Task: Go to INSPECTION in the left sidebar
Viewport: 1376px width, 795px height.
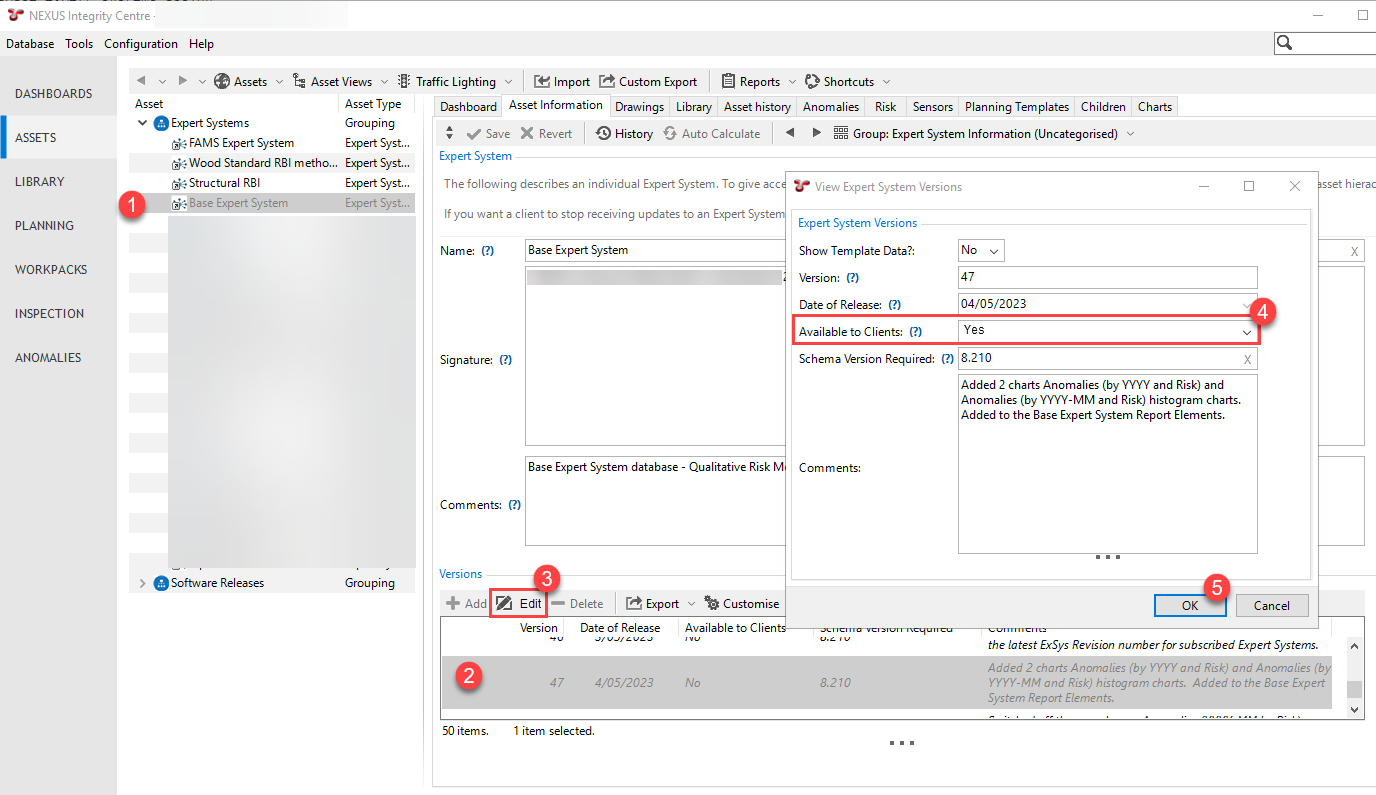Action: click(50, 314)
